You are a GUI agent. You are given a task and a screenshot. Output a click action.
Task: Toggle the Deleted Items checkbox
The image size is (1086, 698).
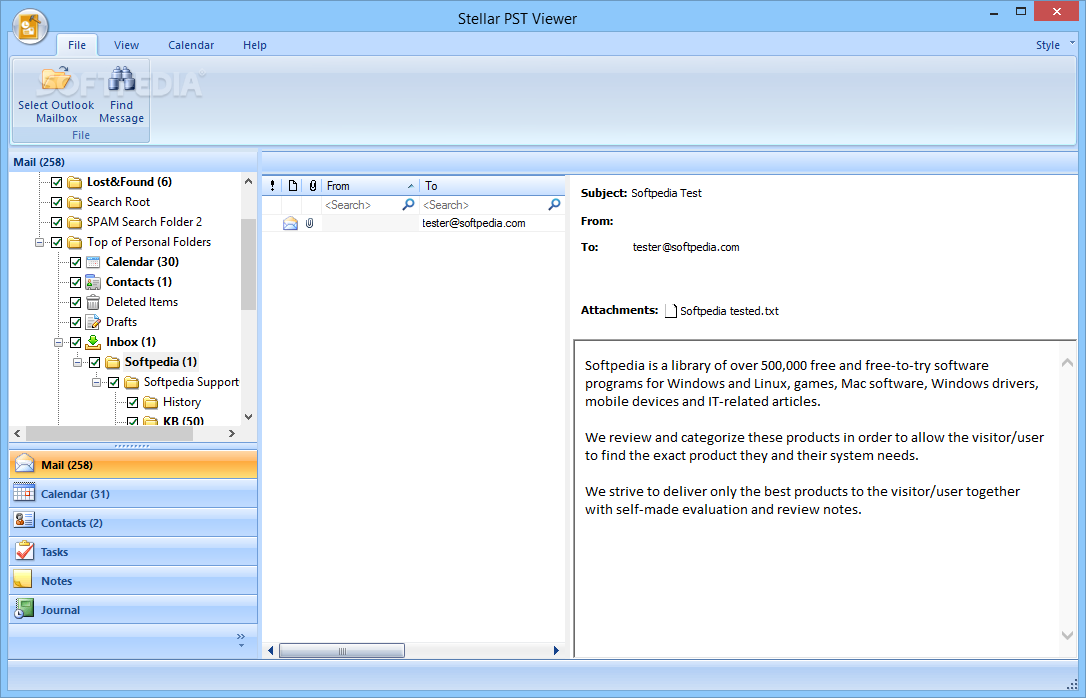[x=75, y=303]
